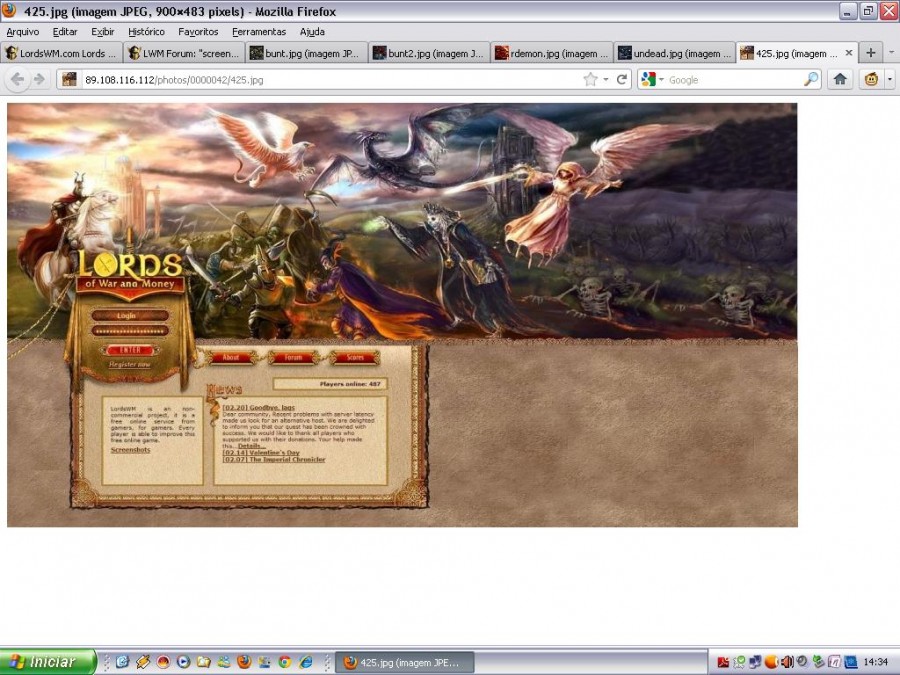Click the monkey face toolbar icon
Image resolution: width=900 pixels, height=675 pixels.
(871, 79)
